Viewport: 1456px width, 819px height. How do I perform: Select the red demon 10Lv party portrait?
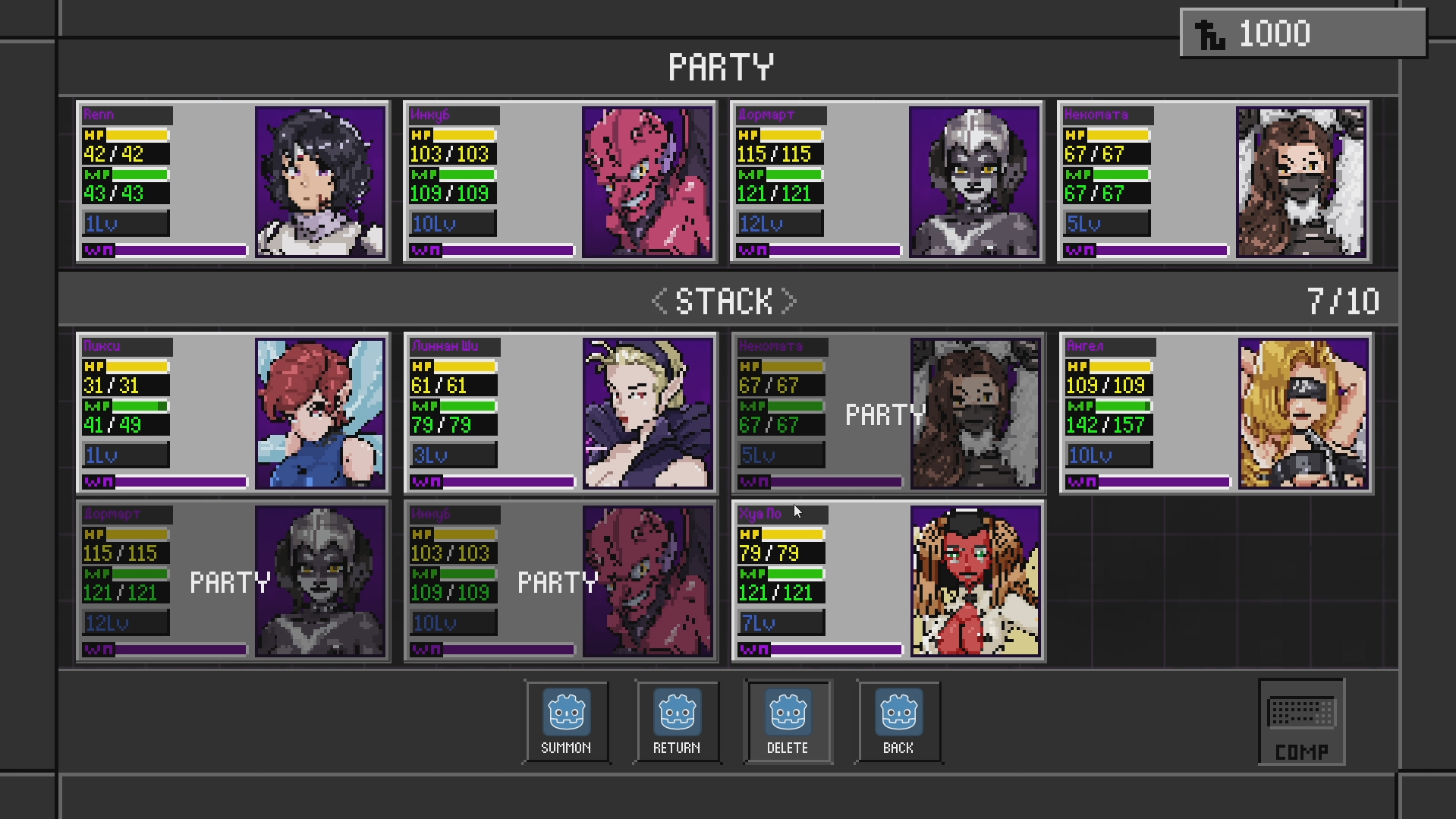646,182
